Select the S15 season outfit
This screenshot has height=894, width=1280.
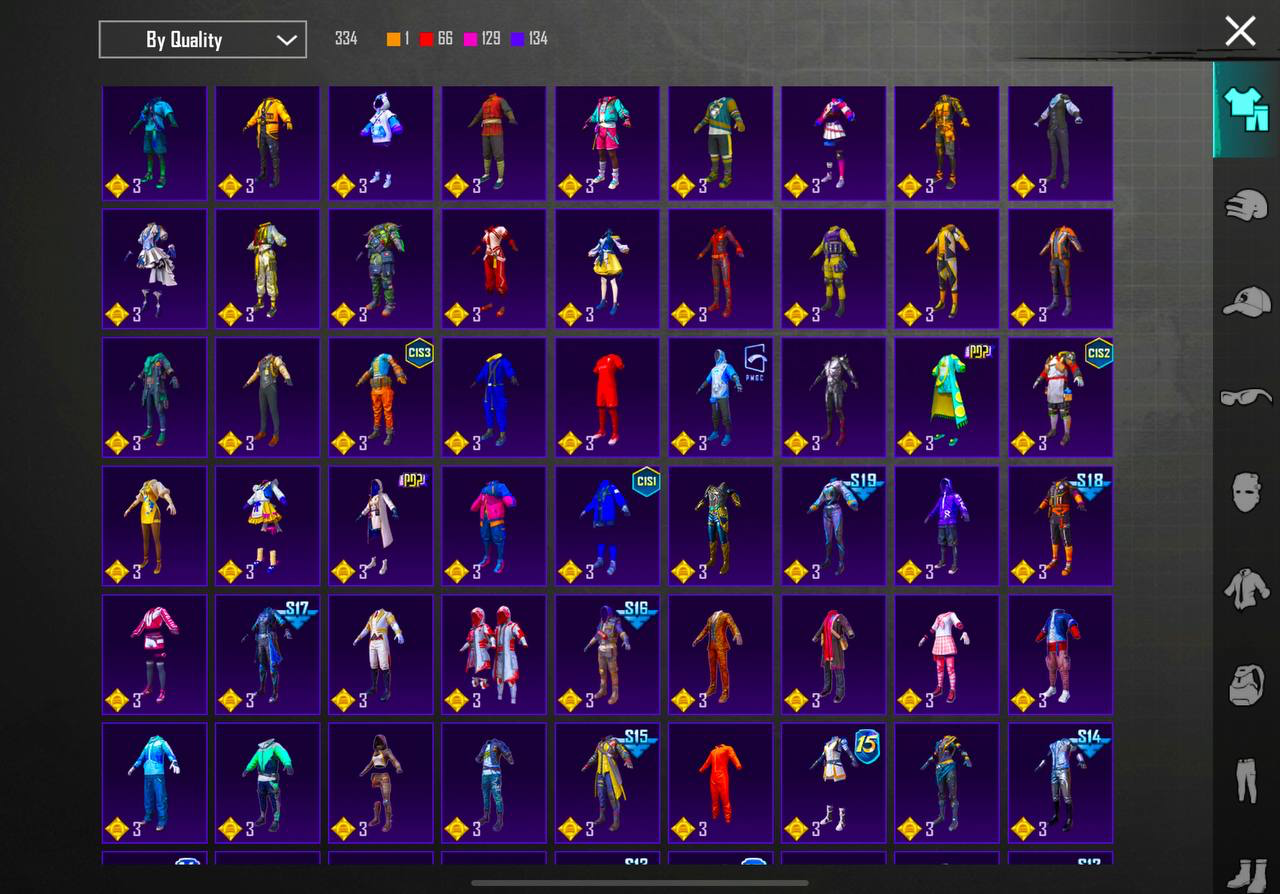click(607, 783)
